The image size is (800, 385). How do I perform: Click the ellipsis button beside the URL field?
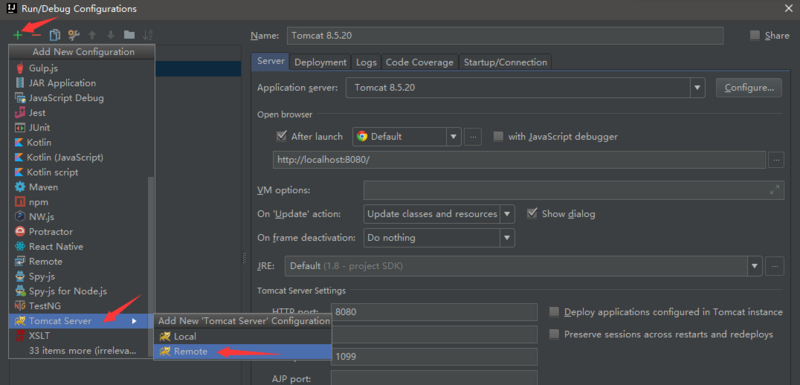coord(776,160)
